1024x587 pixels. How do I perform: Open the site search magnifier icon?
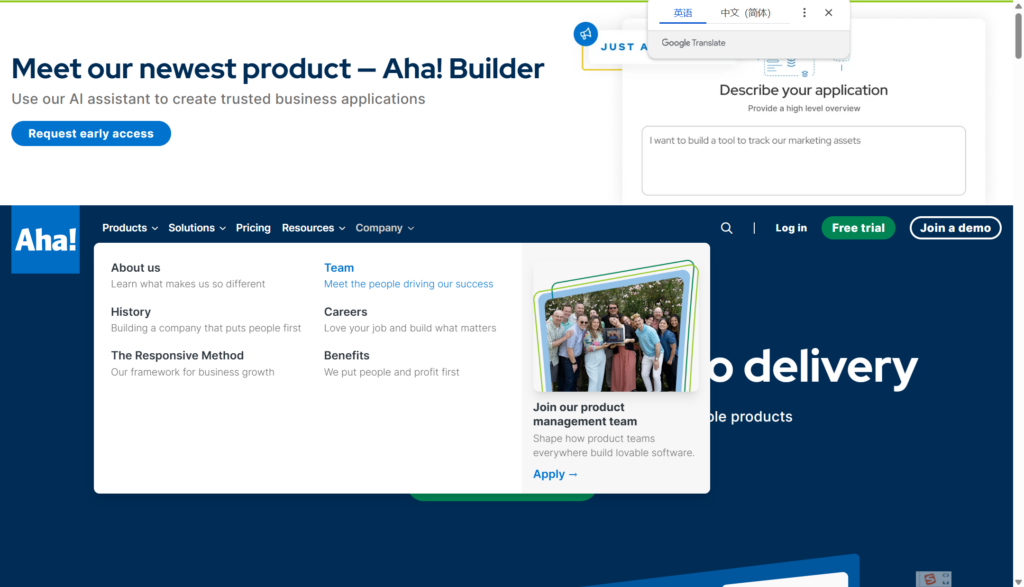tap(727, 228)
